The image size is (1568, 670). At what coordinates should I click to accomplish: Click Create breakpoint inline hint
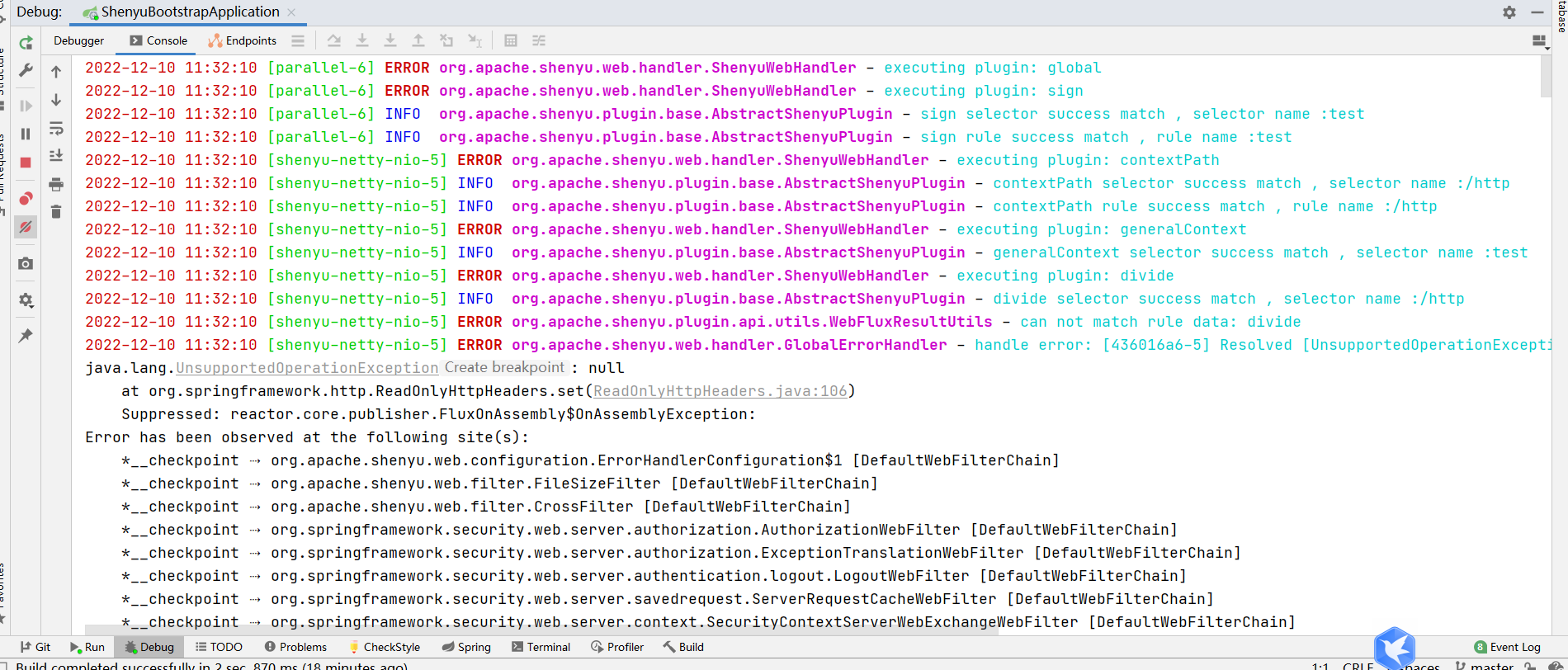(x=504, y=367)
